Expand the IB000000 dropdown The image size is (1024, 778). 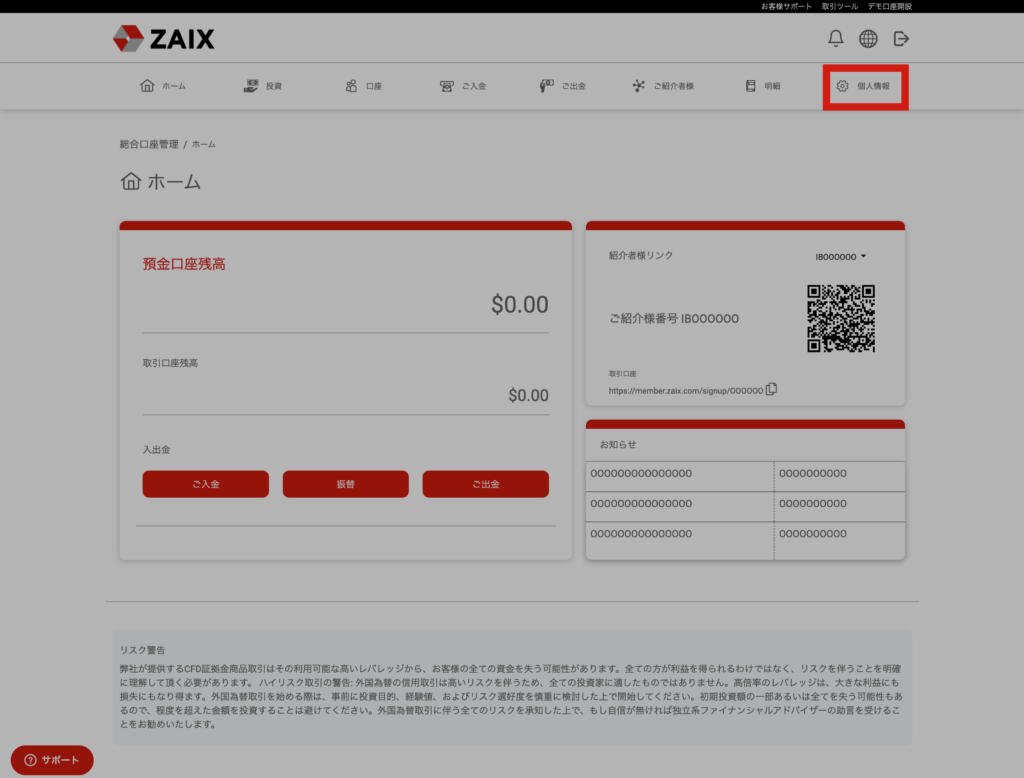click(841, 257)
